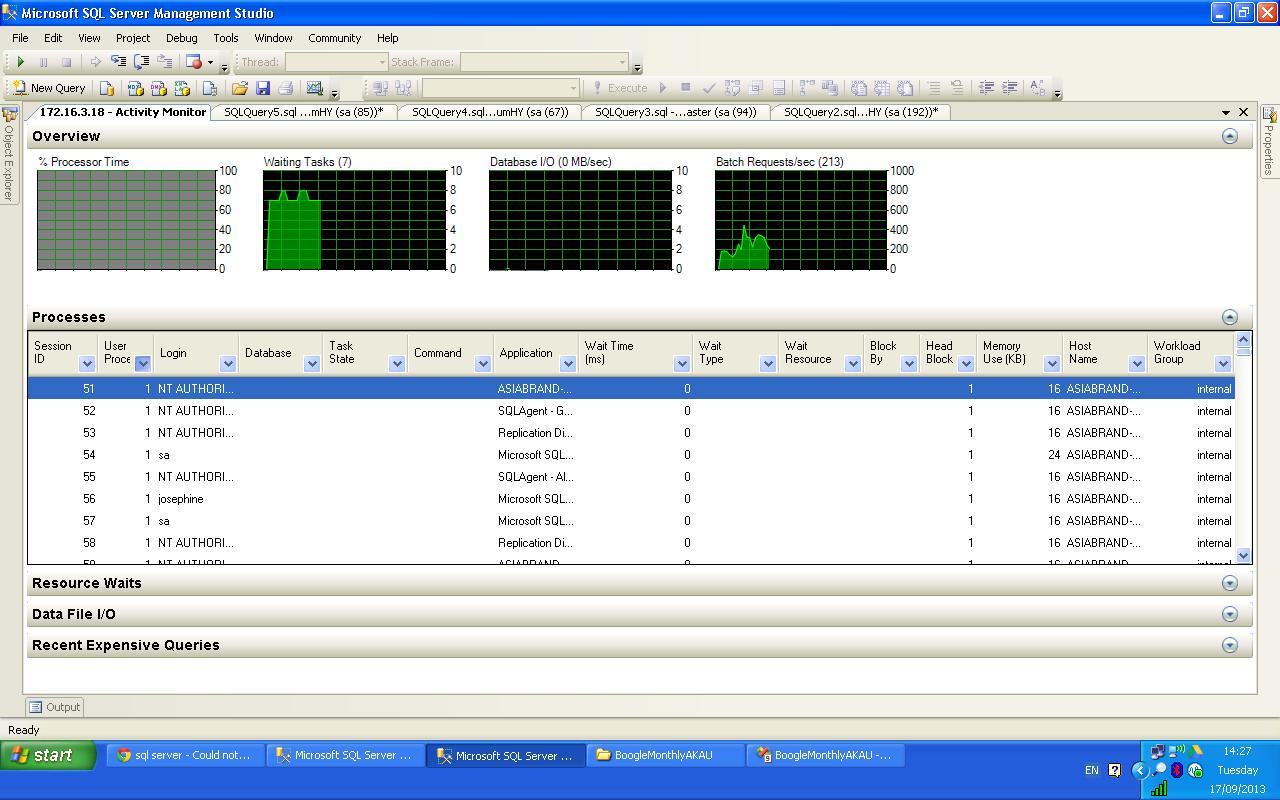
Task: Select the session 52 process row
Action: coord(631,411)
